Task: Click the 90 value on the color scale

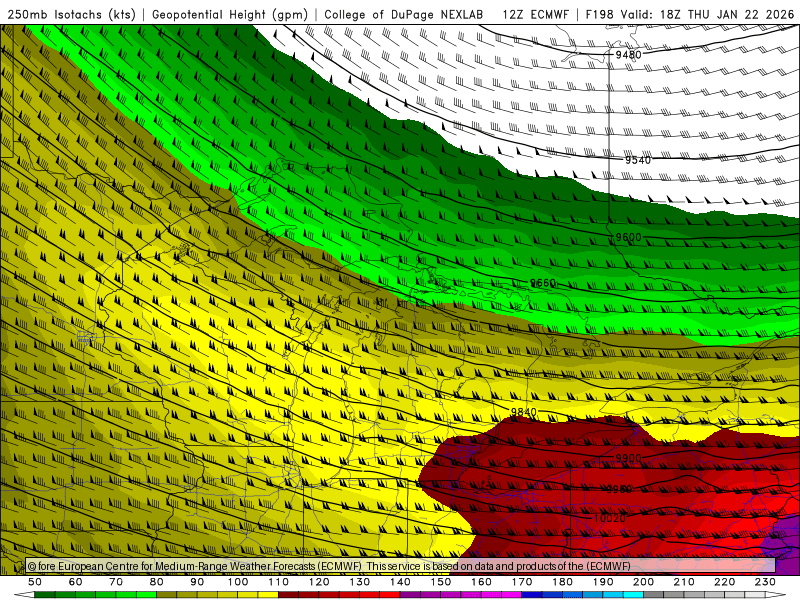Action: (197, 582)
